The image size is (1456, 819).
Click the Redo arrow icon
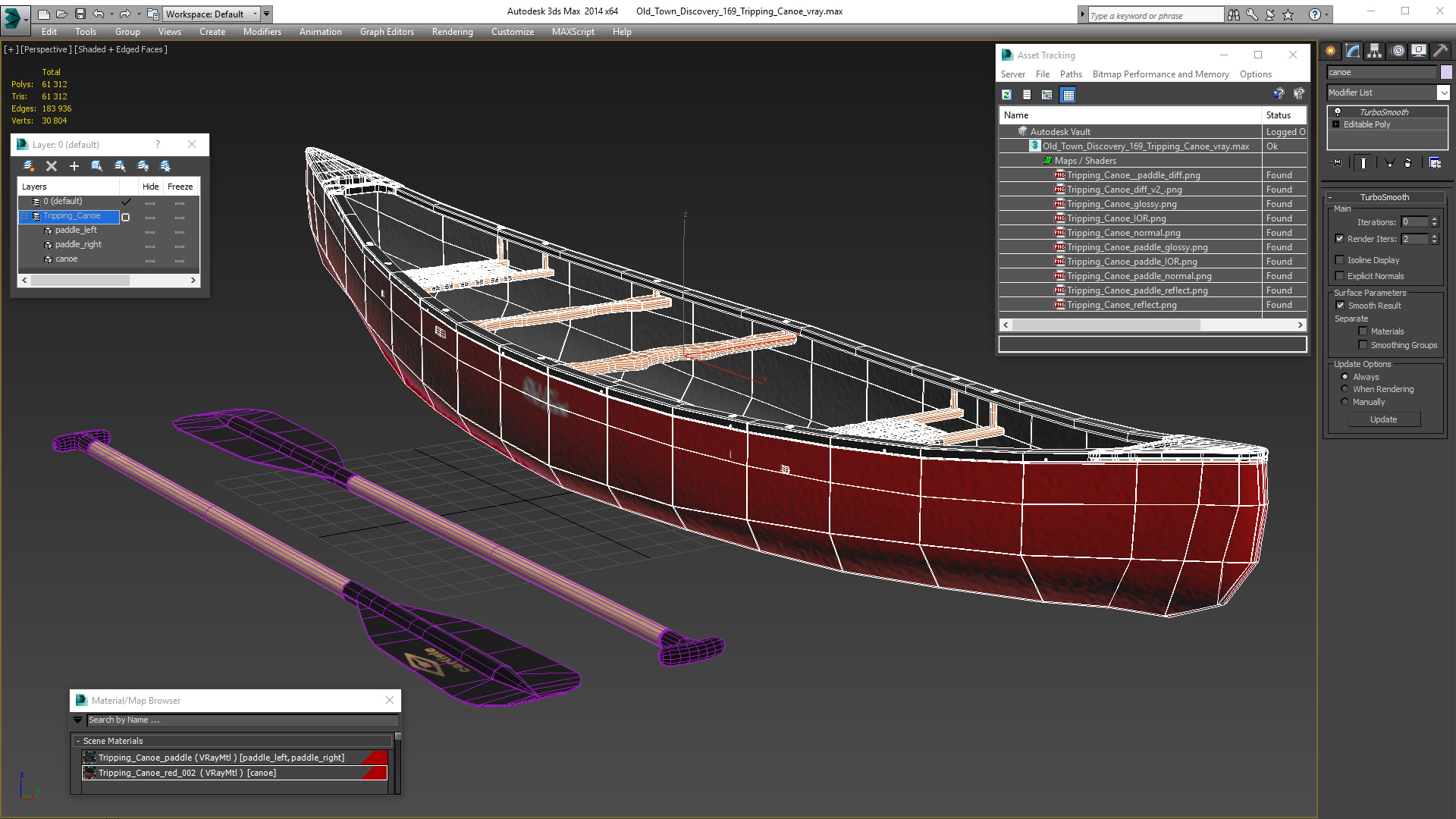(x=125, y=14)
